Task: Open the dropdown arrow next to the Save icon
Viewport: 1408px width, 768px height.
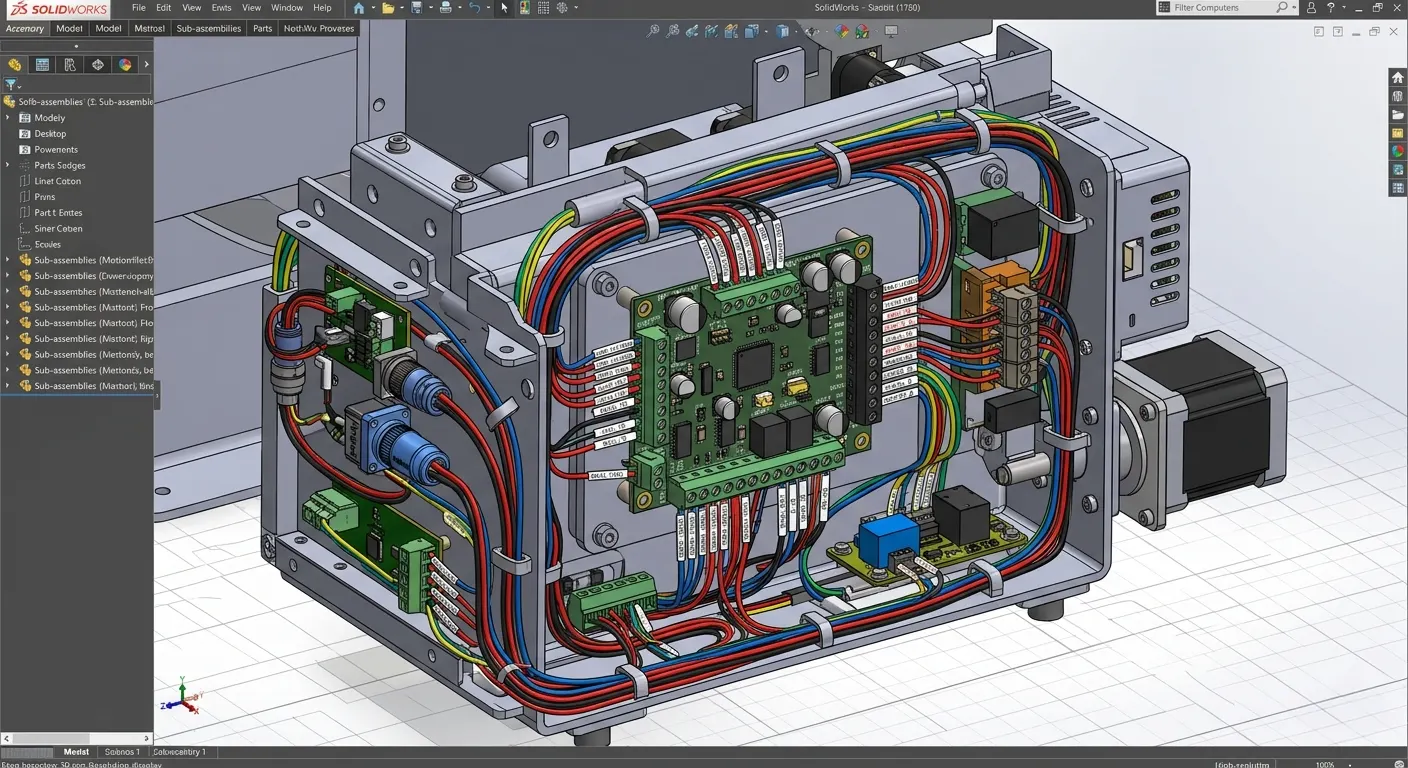Action: 431,8
